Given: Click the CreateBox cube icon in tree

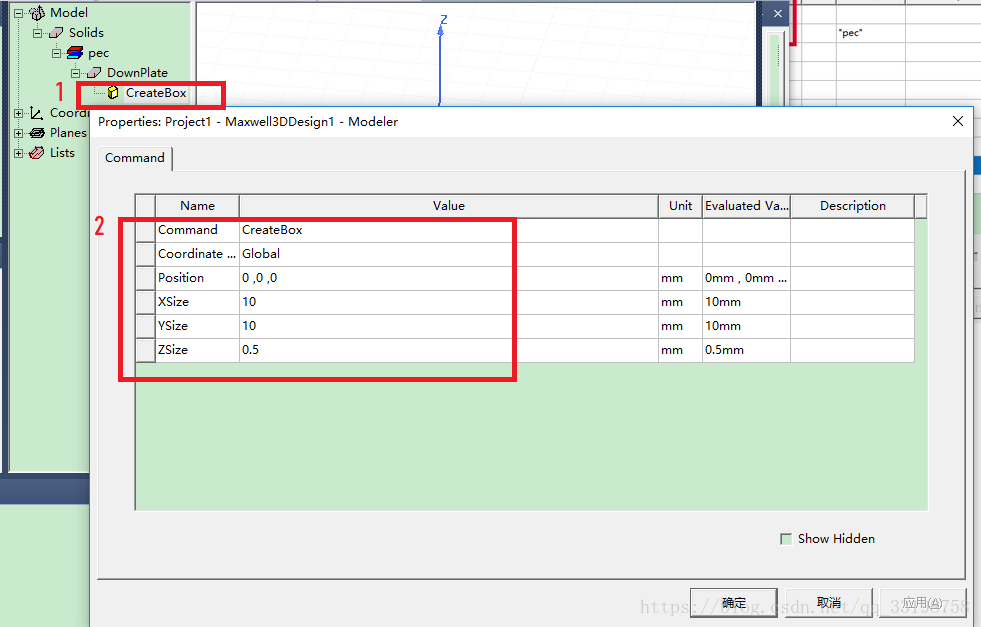Looking at the screenshot, I should coord(113,93).
